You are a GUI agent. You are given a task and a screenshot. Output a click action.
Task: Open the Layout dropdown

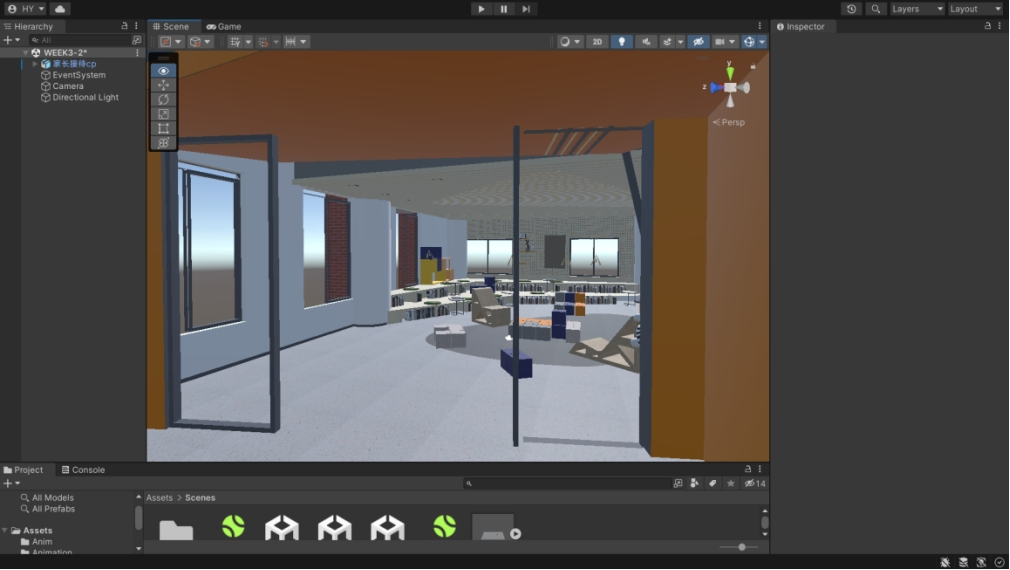(x=975, y=9)
